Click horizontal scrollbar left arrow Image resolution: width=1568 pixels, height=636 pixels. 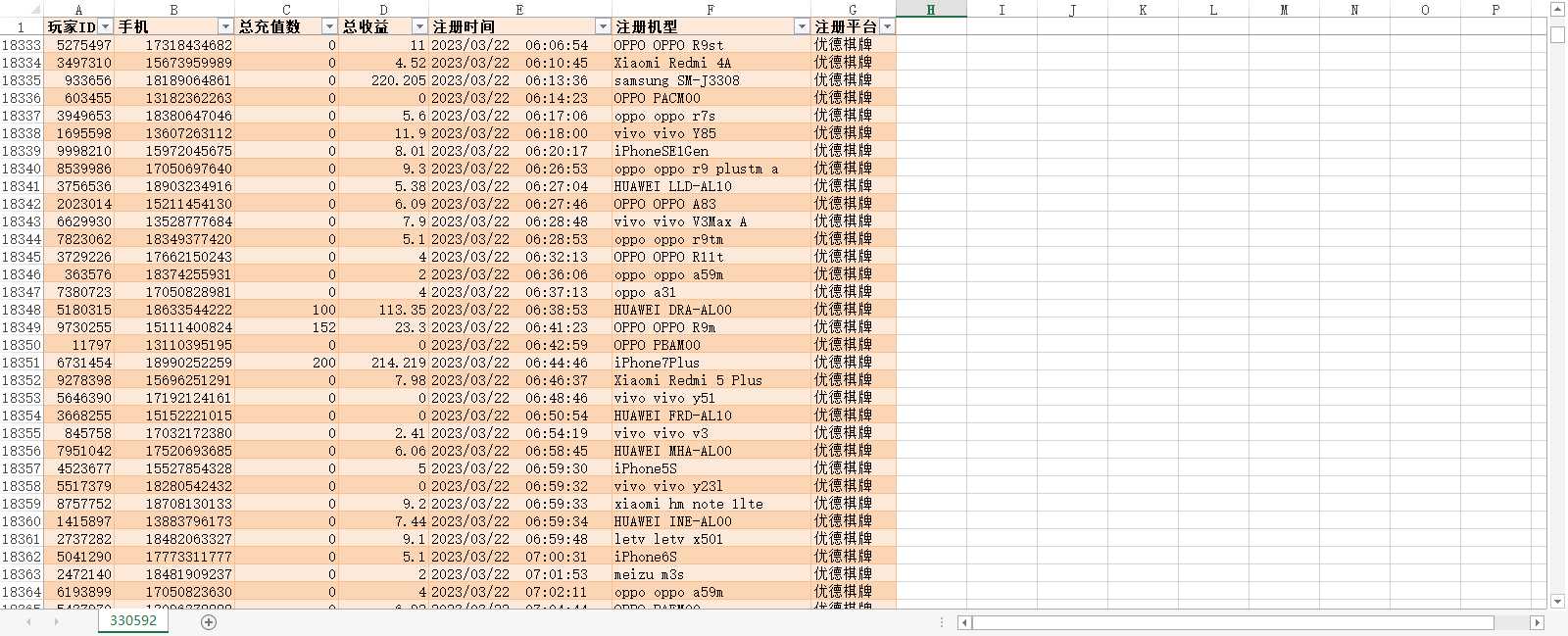point(964,622)
